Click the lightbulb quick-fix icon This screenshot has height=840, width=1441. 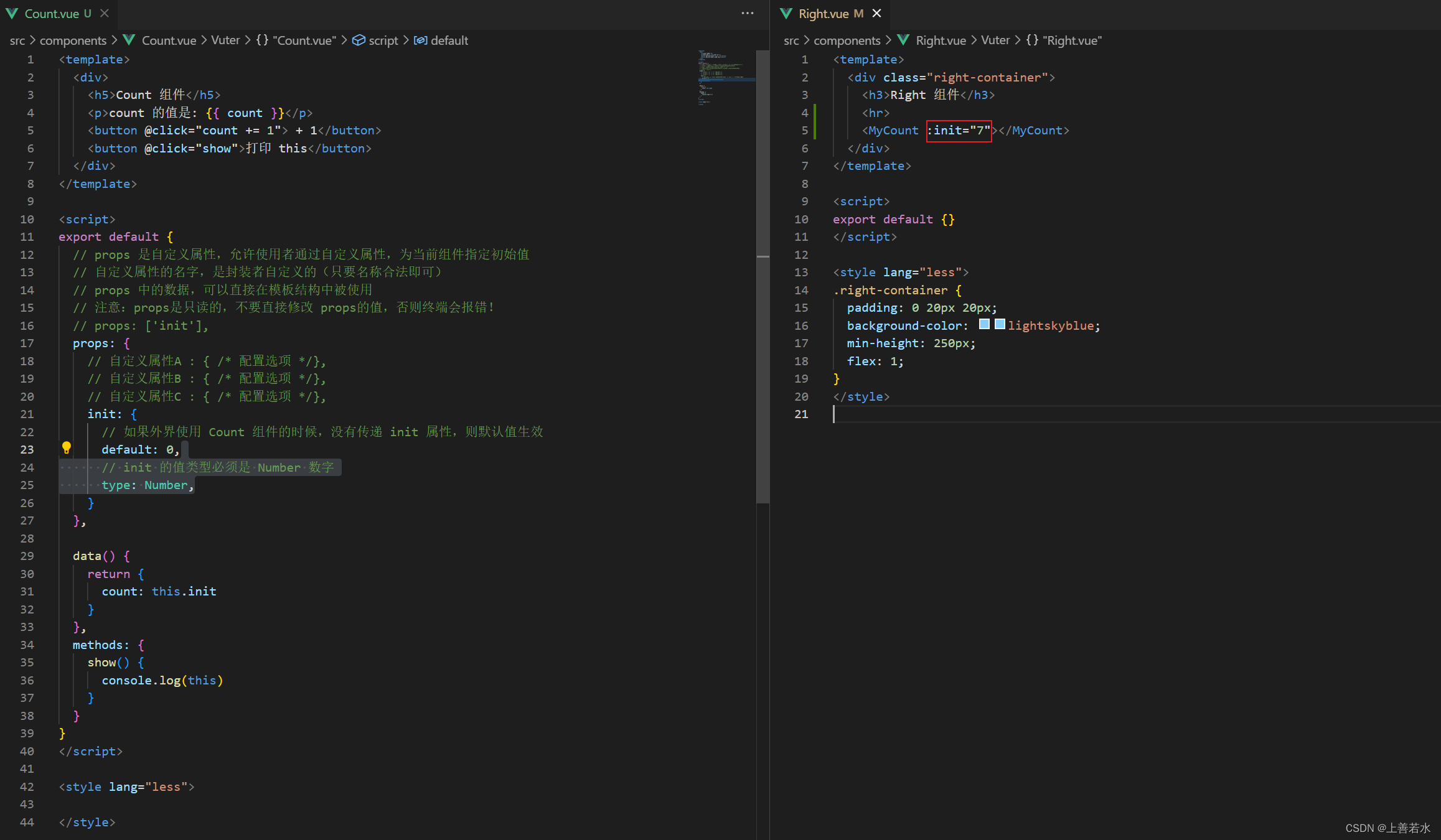point(66,448)
